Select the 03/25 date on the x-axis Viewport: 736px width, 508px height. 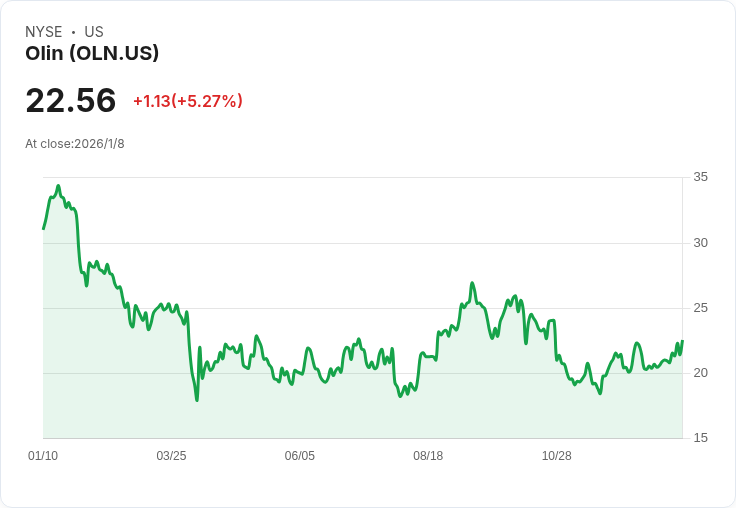pyautogui.click(x=171, y=456)
